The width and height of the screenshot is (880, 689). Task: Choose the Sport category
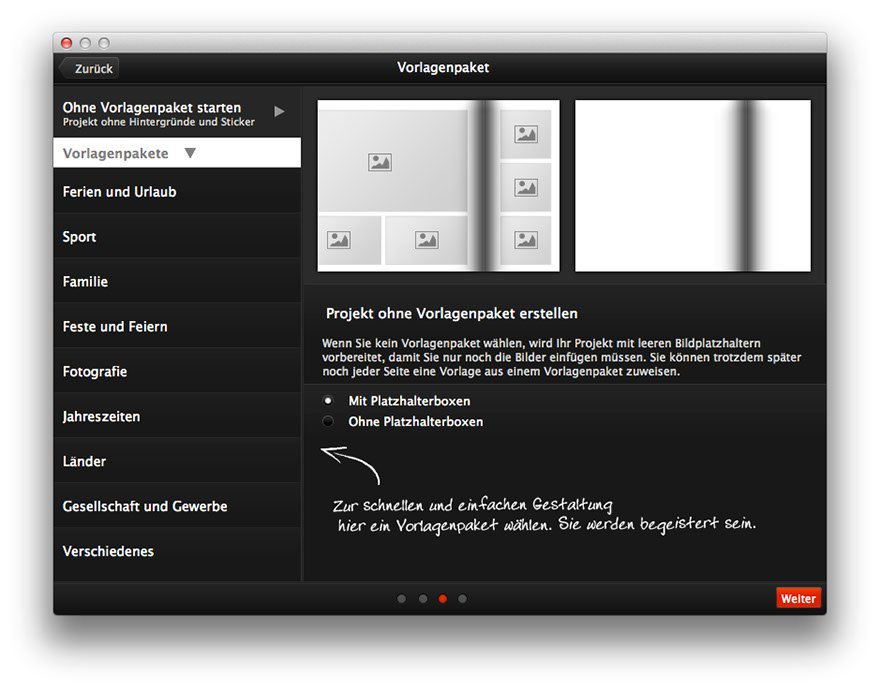point(177,237)
